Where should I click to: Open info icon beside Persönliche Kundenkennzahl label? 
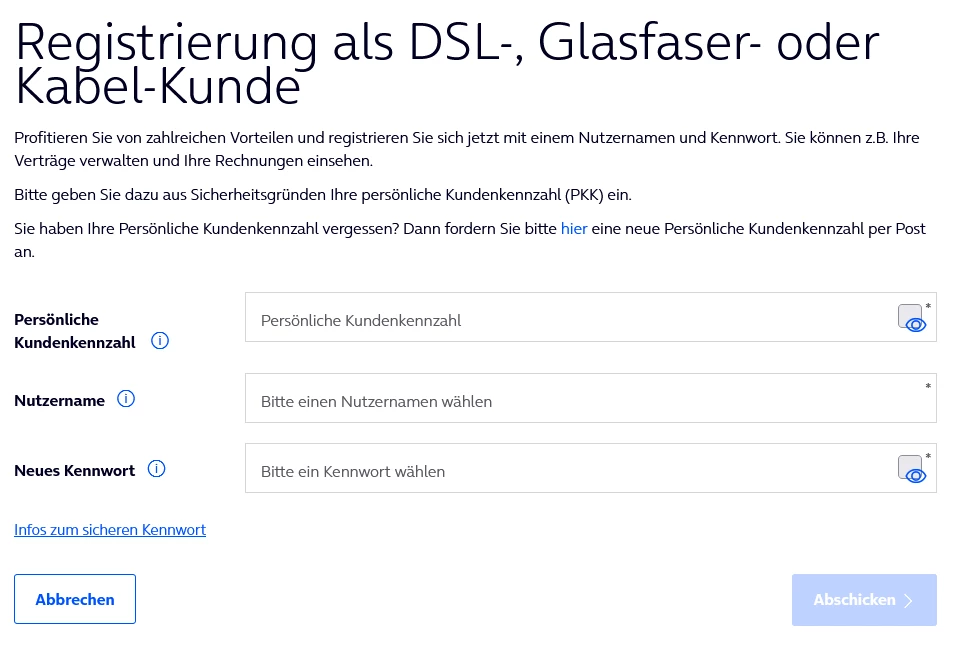(160, 341)
